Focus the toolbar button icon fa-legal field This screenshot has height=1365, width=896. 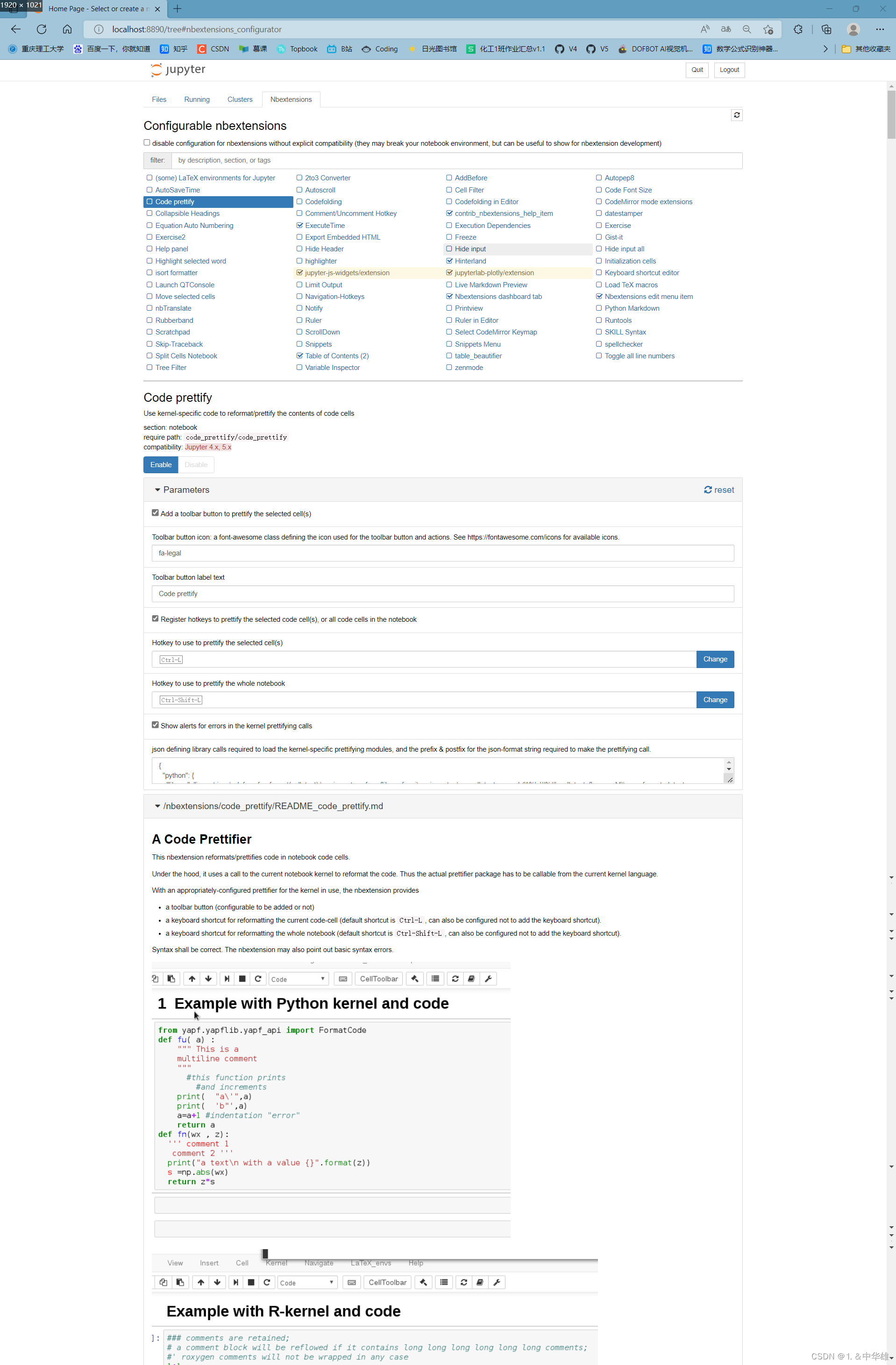coord(443,553)
